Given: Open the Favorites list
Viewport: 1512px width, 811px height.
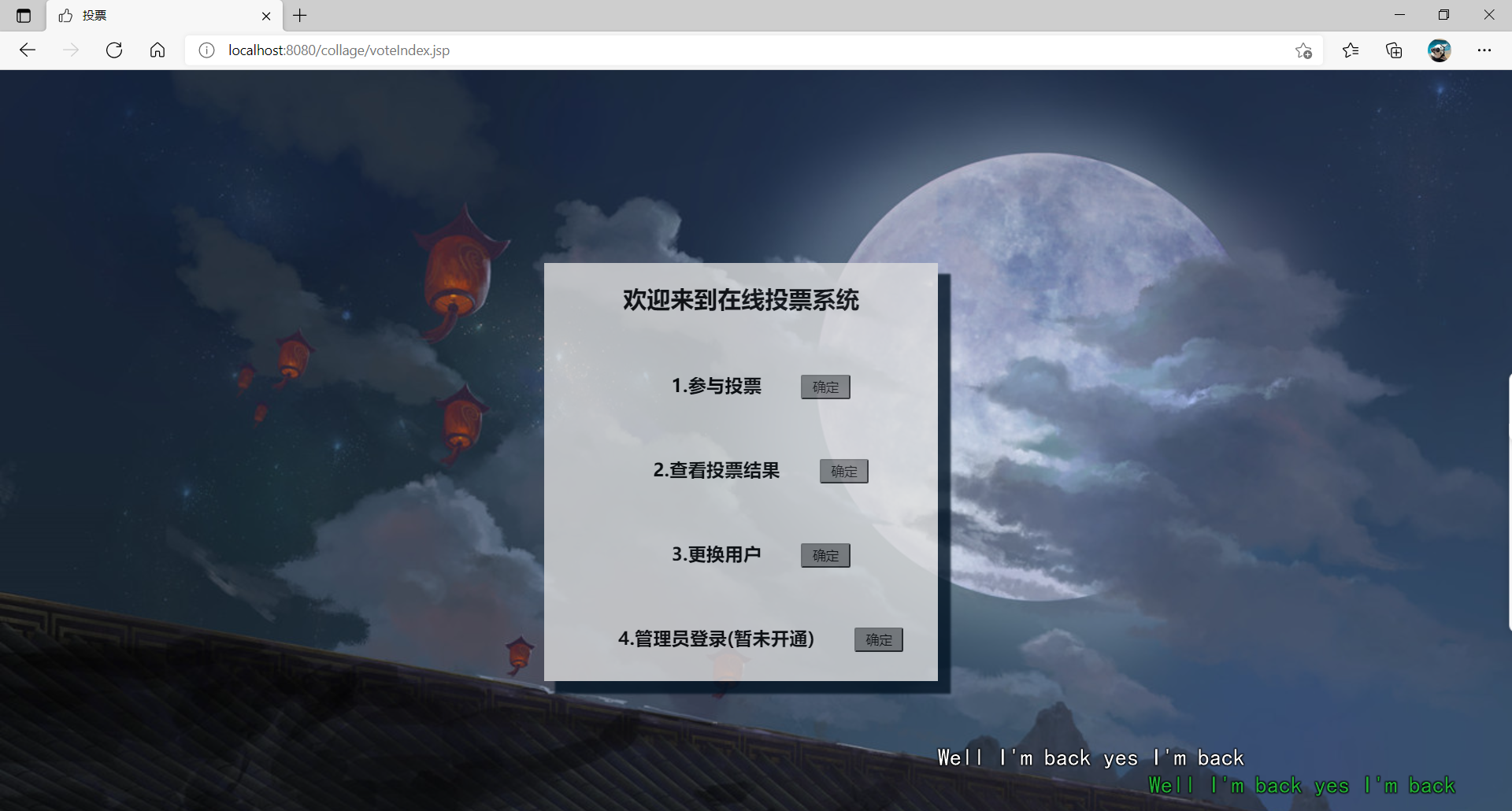Looking at the screenshot, I should [x=1351, y=50].
